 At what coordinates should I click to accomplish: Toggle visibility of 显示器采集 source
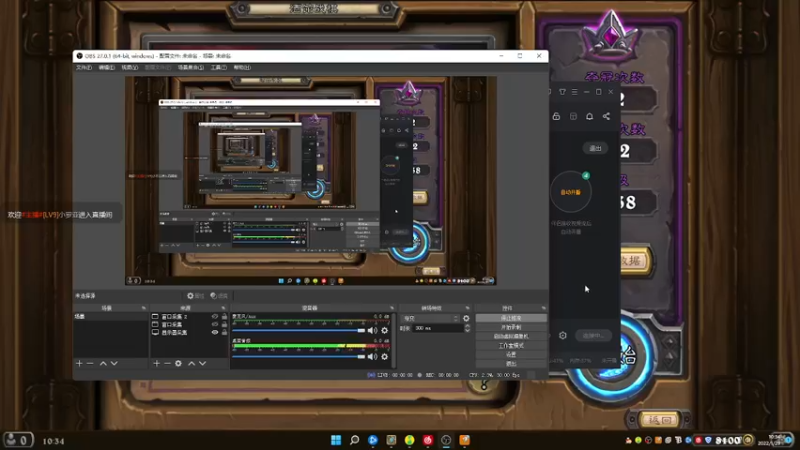click(x=215, y=332)
